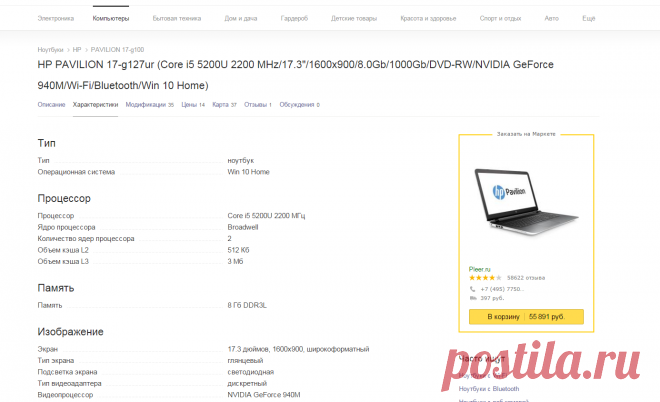Switch to the Карта tab

coord(224,105)
